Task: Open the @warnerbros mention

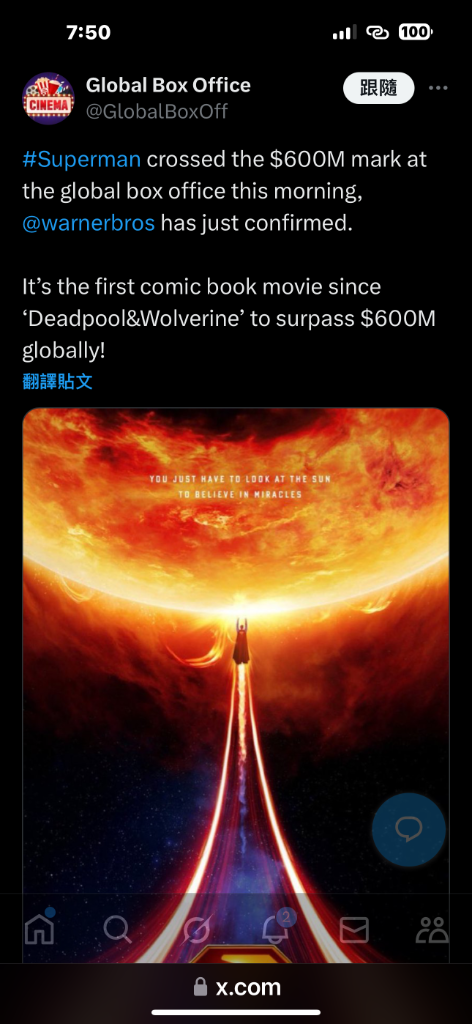Action: 89,223
